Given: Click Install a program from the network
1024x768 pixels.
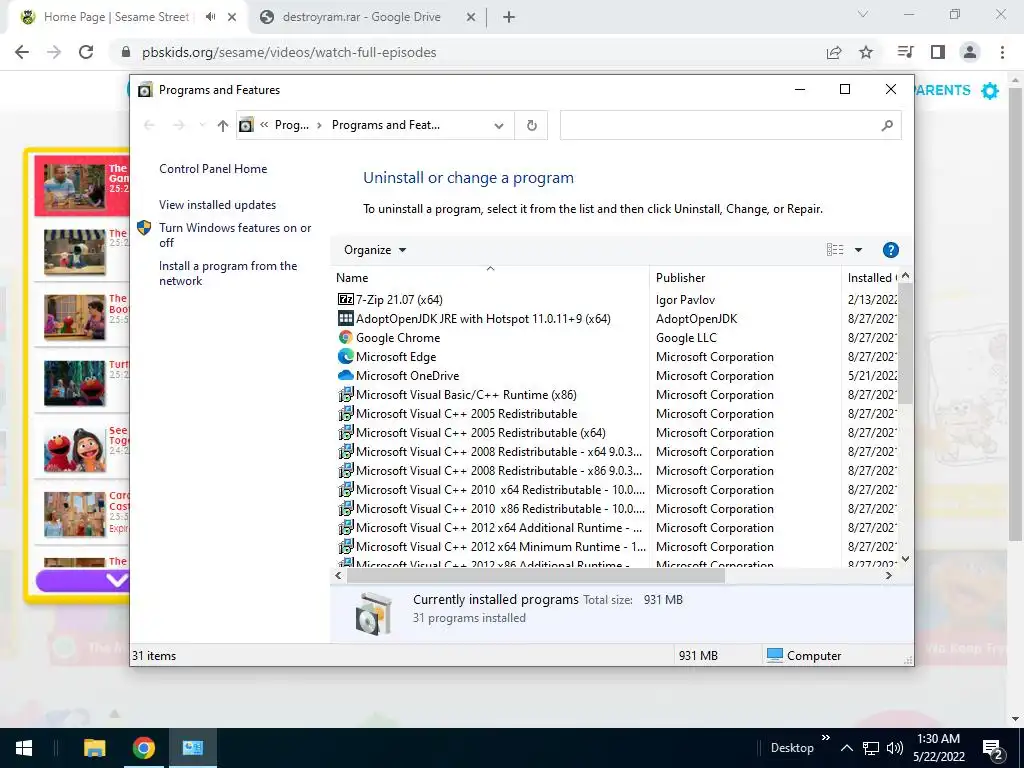Looking at the screenshot, I should click(228, 273).
